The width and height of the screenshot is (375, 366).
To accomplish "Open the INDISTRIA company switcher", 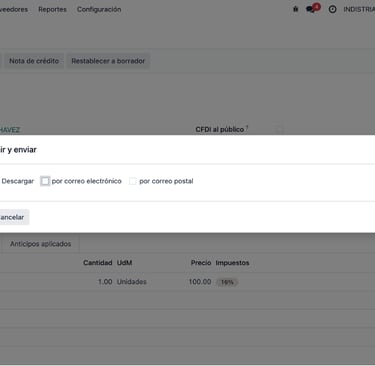I will (x=359, y=9).
